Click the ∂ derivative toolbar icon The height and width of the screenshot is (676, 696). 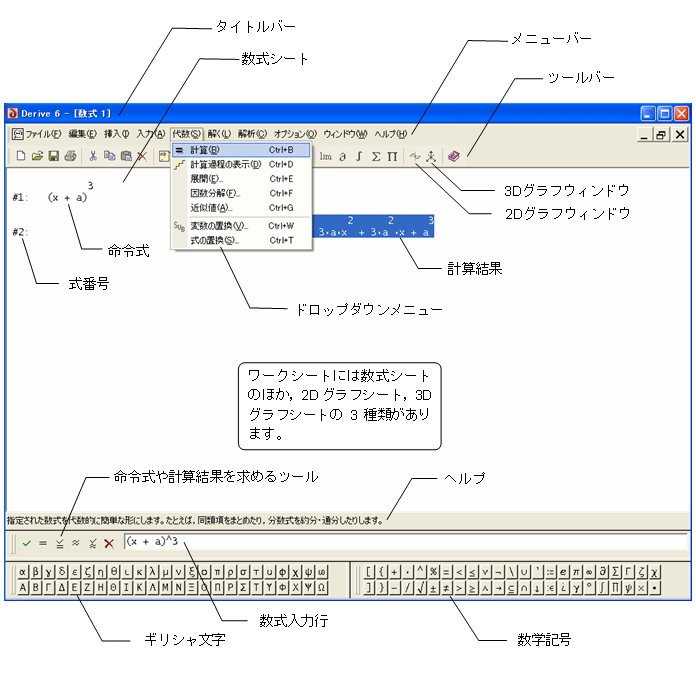pos(342,156)
